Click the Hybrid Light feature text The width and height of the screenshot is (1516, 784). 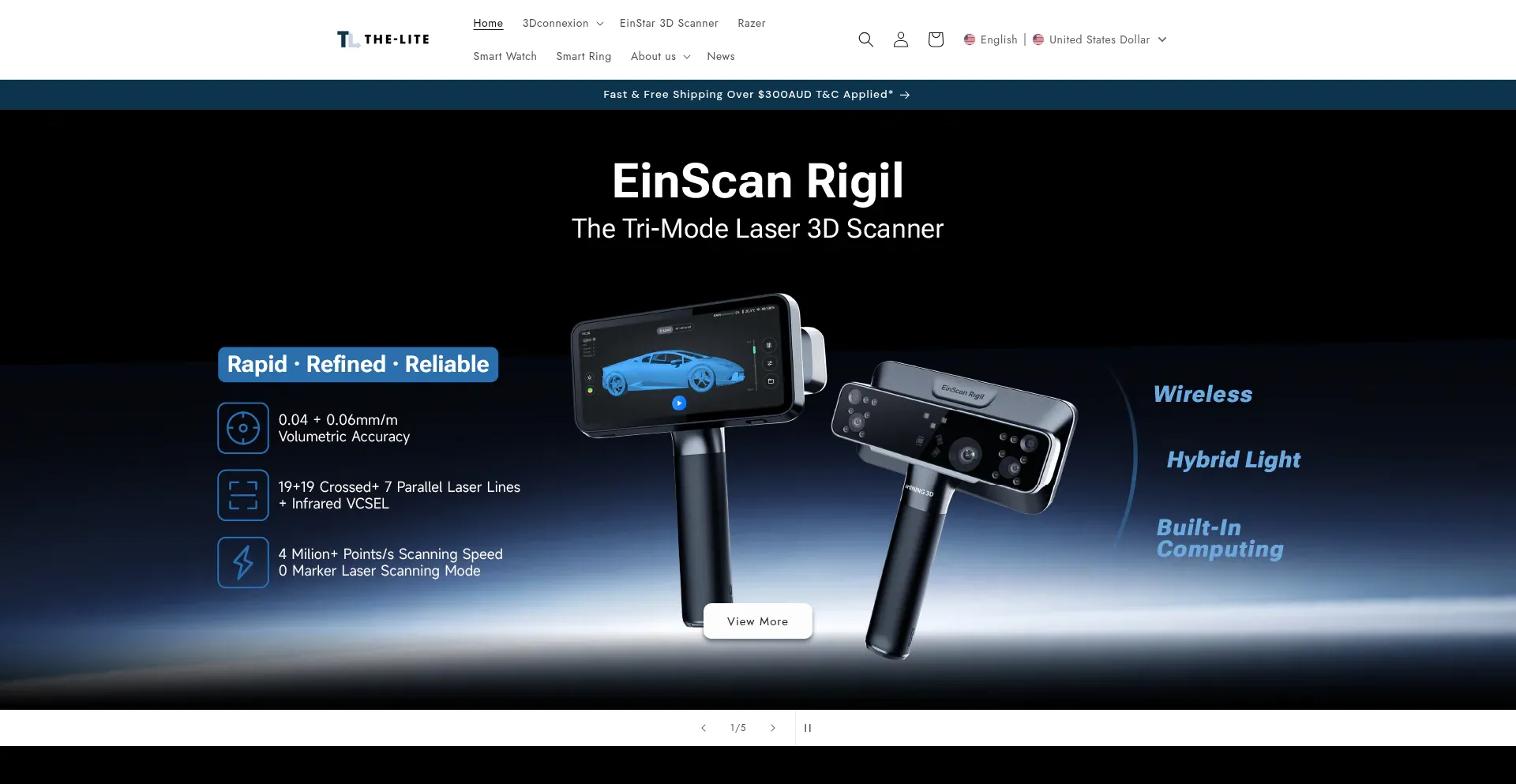click(x=1233, y=460)
